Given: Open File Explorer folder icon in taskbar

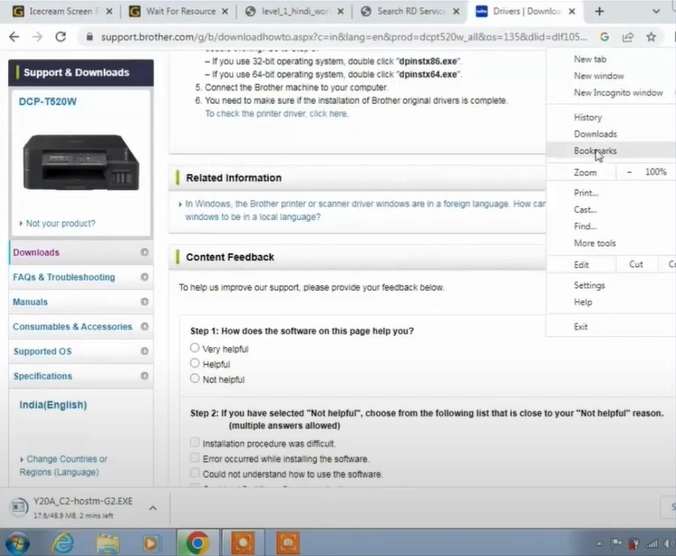Looking at the screenshot, I should [107, 543].
